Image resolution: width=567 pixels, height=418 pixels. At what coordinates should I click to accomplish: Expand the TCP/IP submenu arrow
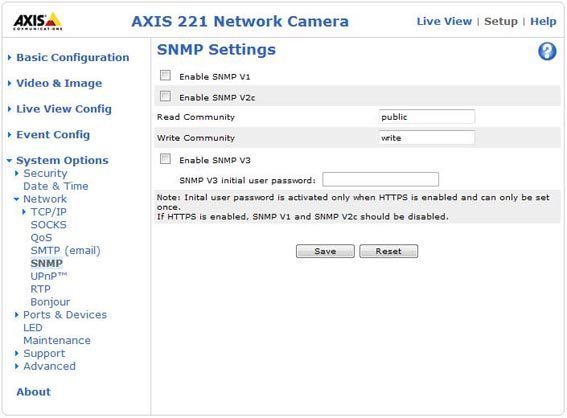tap(24, 212)
